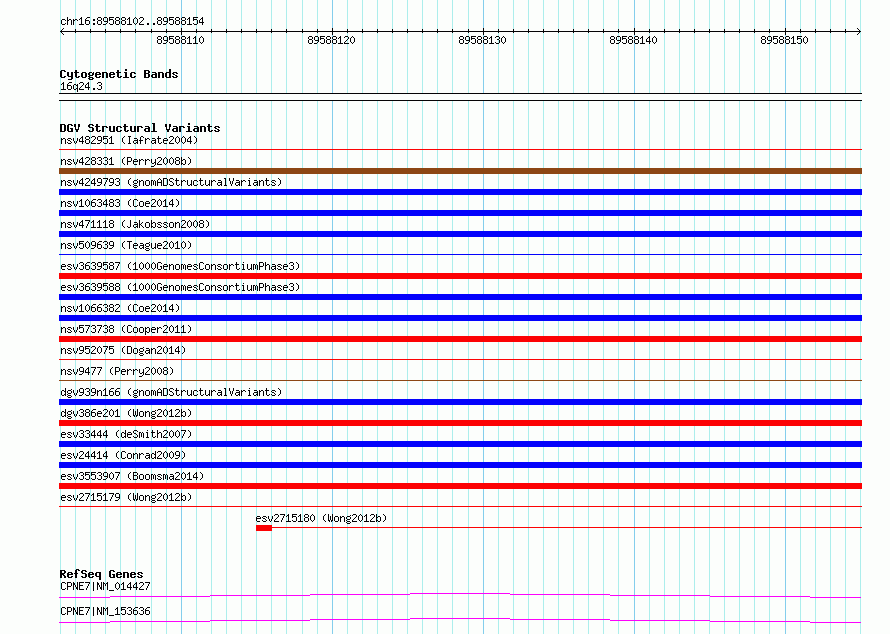890x634 pixels.
Task: Click ruler position label 89588110
Action: coord(180,40)
